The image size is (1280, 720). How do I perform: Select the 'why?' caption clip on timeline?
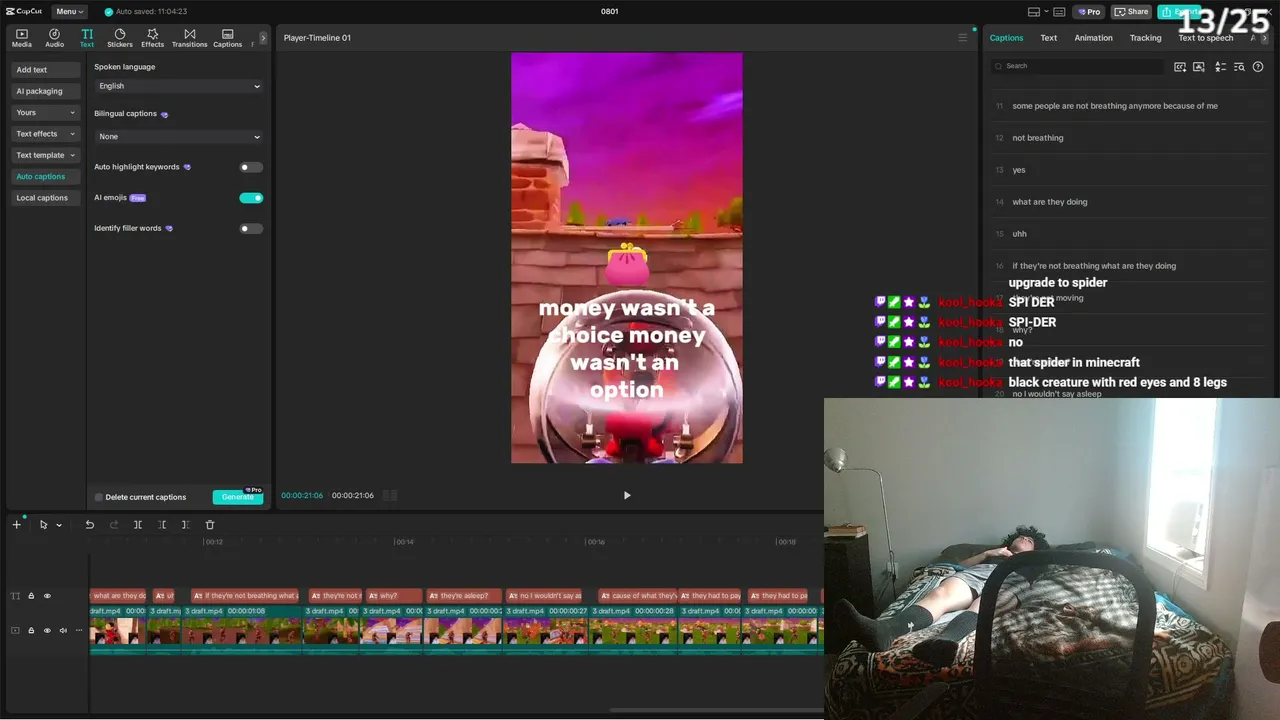click(x=393, y=596)
